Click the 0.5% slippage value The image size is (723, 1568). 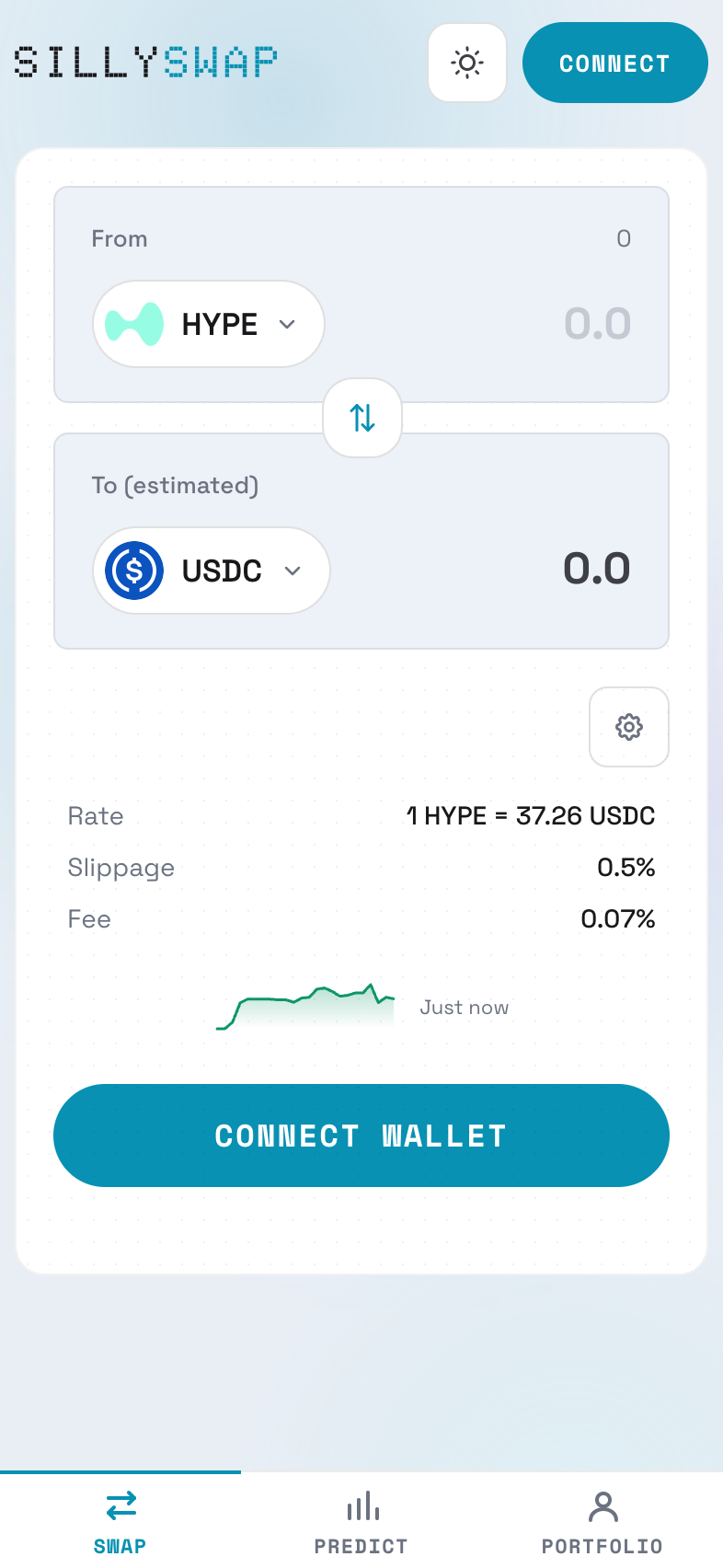coord(625,868)
